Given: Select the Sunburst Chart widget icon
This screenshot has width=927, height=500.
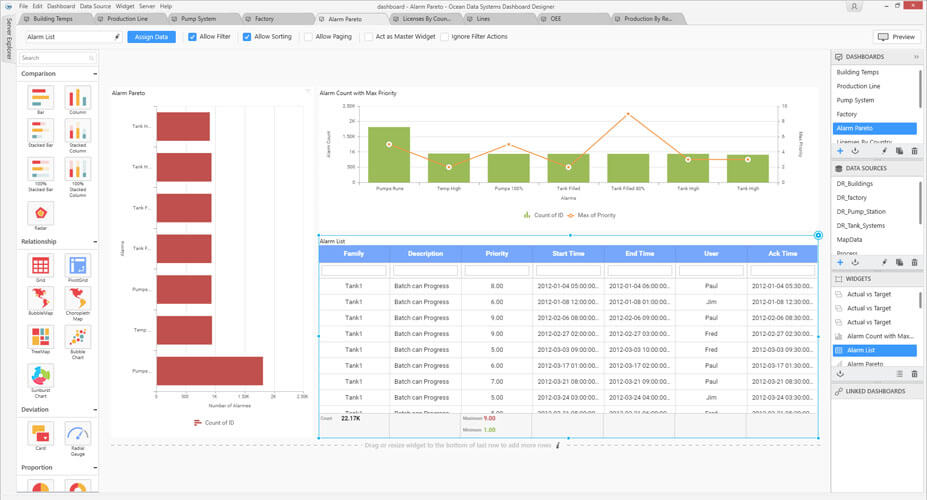Looking at the screenshot, I should pos(41,376).
